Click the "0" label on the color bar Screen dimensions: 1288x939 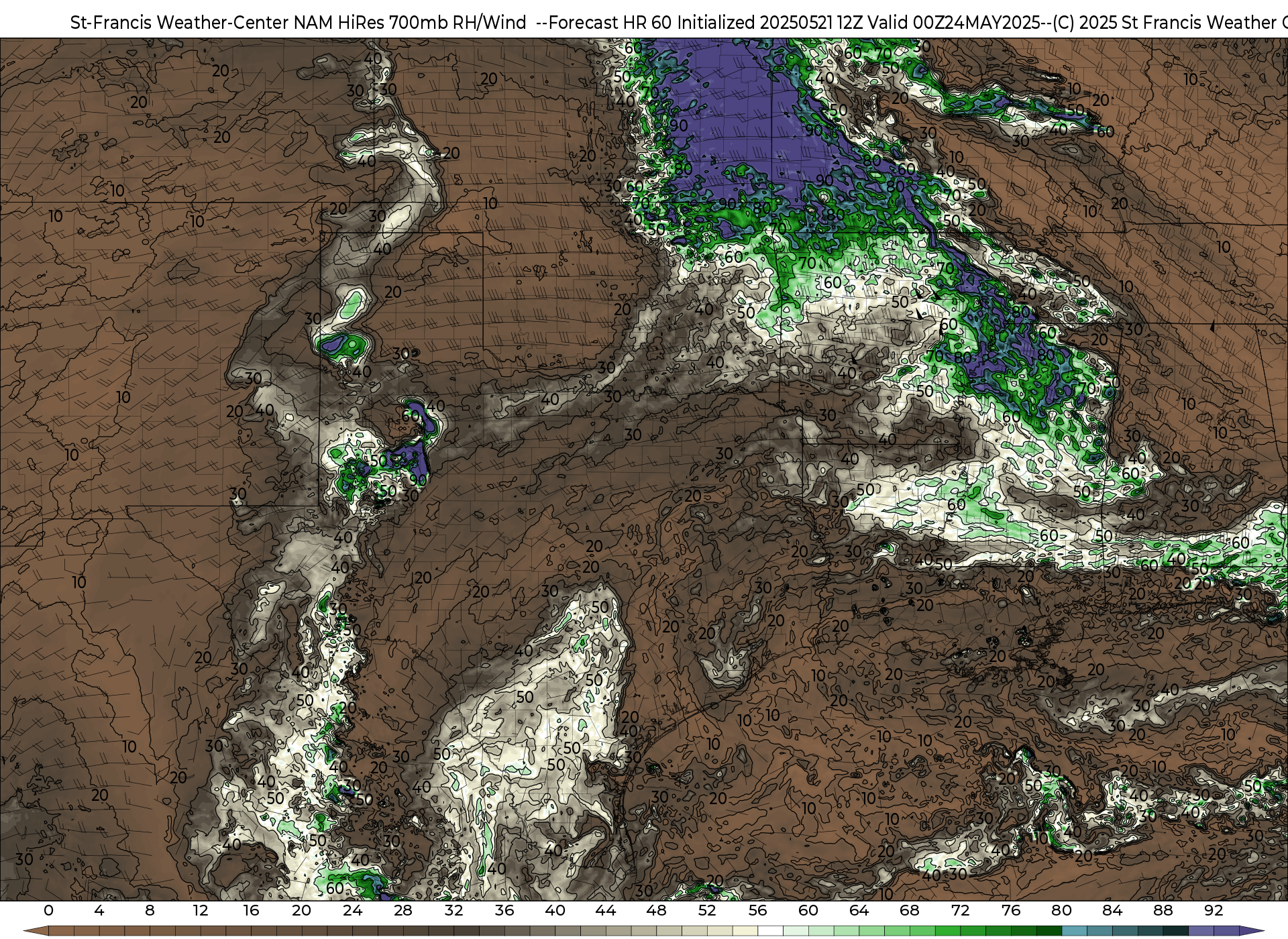coord(48,910)
